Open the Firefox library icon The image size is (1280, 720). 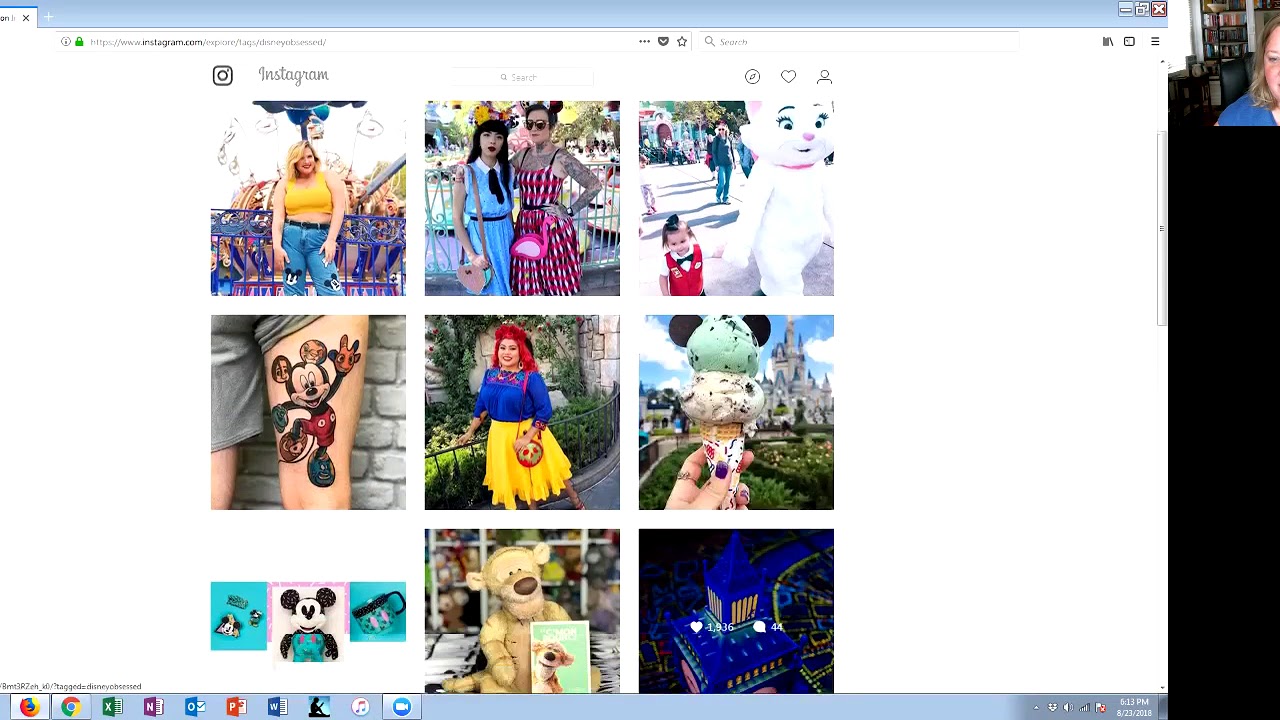(x=1108, y=42)
